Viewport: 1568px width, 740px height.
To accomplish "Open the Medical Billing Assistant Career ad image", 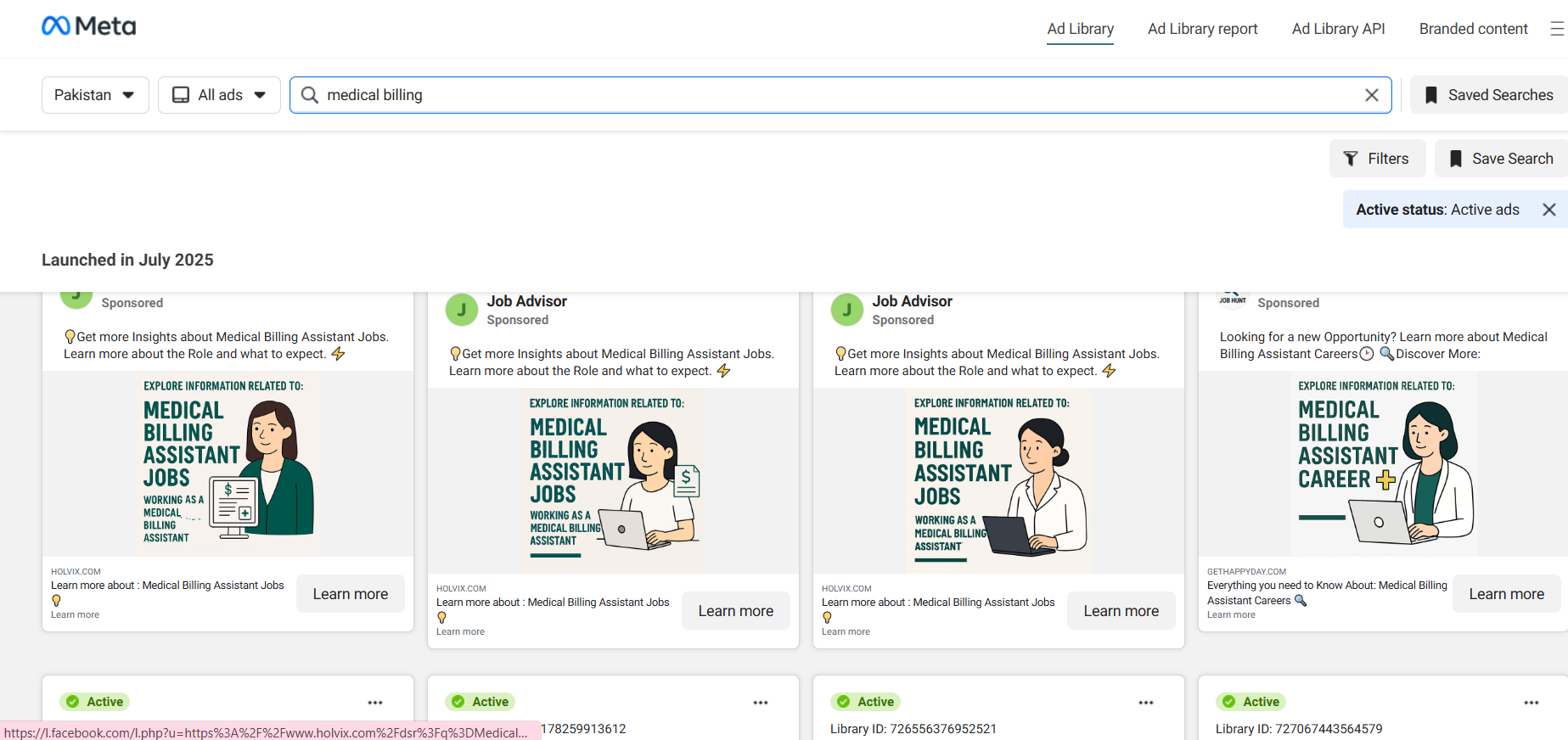I will tap(1384, 464).
